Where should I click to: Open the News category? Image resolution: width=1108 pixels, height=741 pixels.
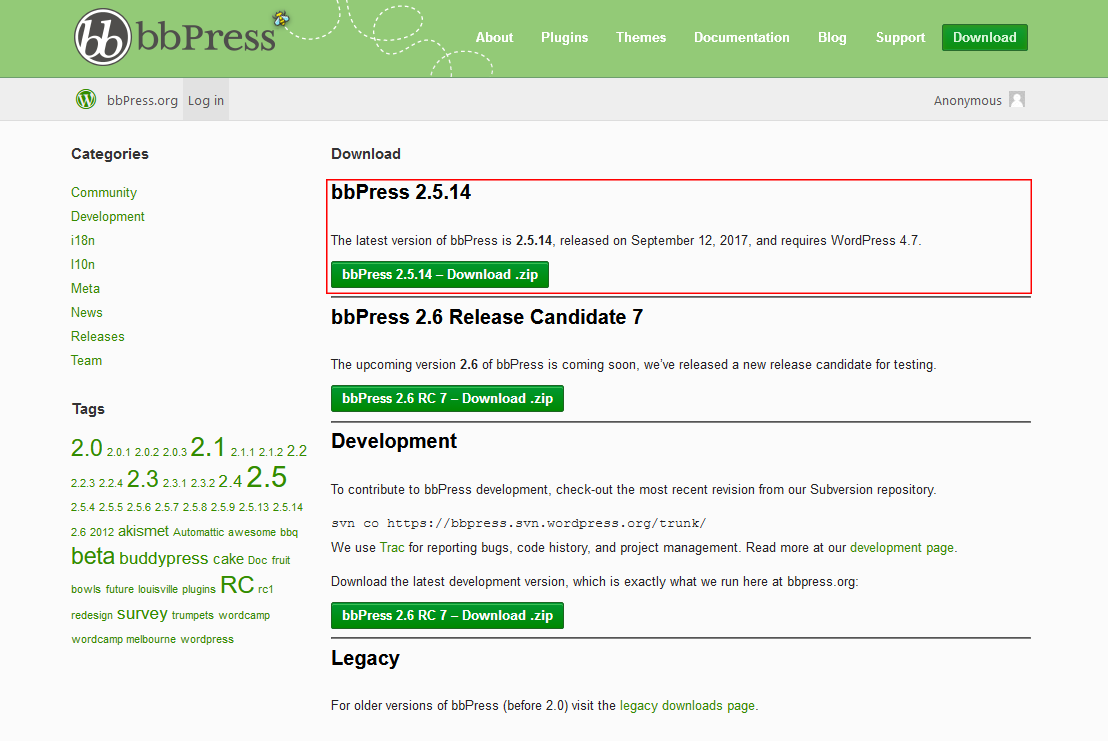(x=86, y=312)
